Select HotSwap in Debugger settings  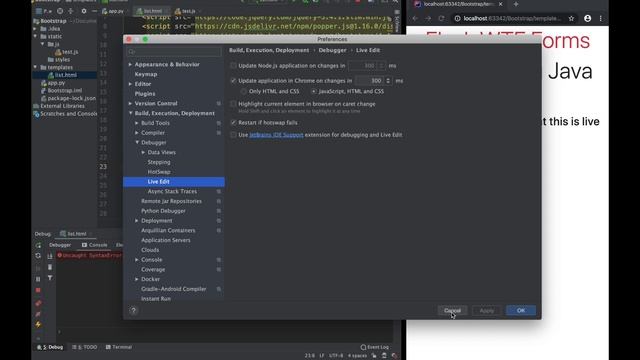[x=159, y=172]
